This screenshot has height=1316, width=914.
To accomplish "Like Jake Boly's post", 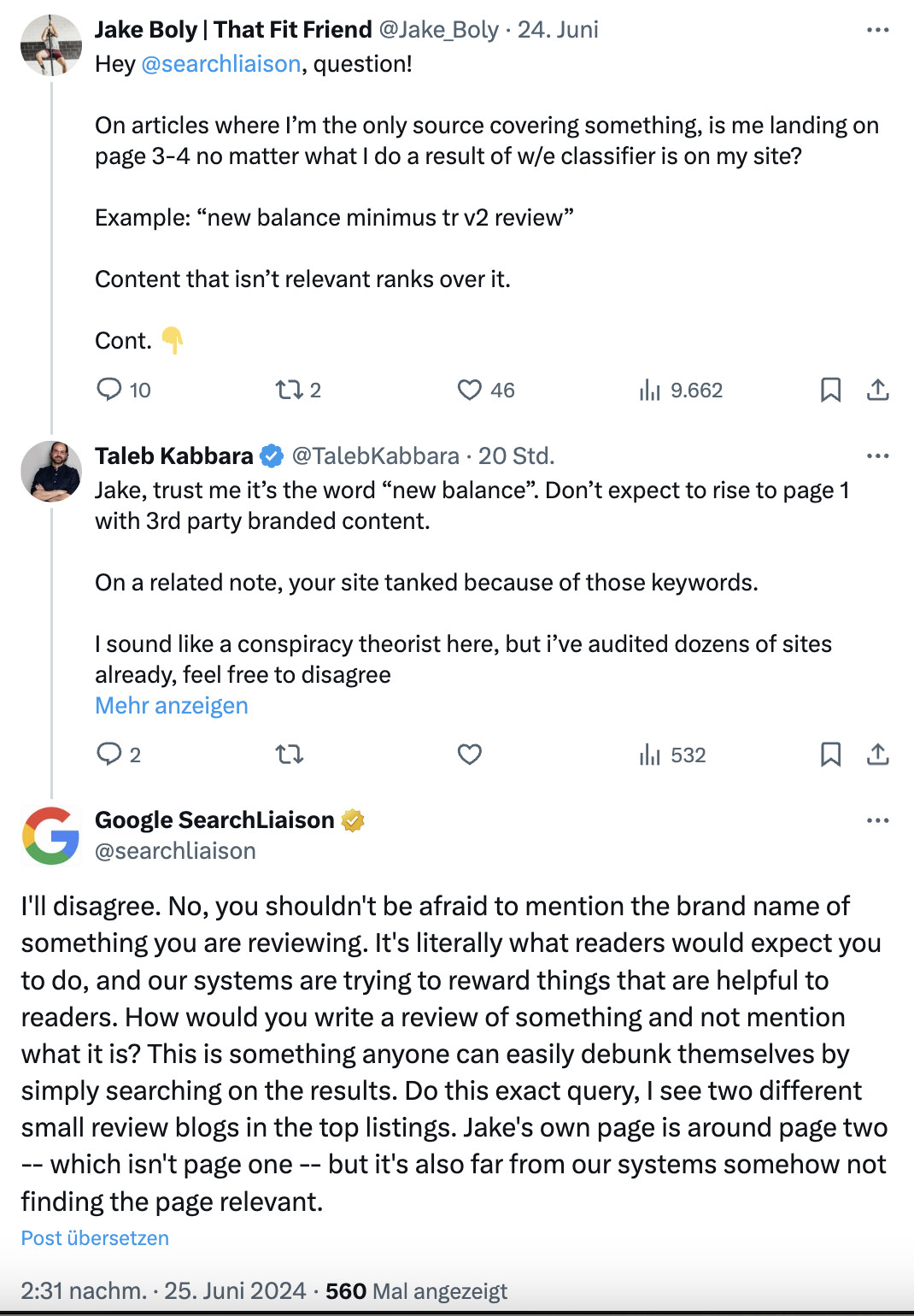I will pos(471,390).
